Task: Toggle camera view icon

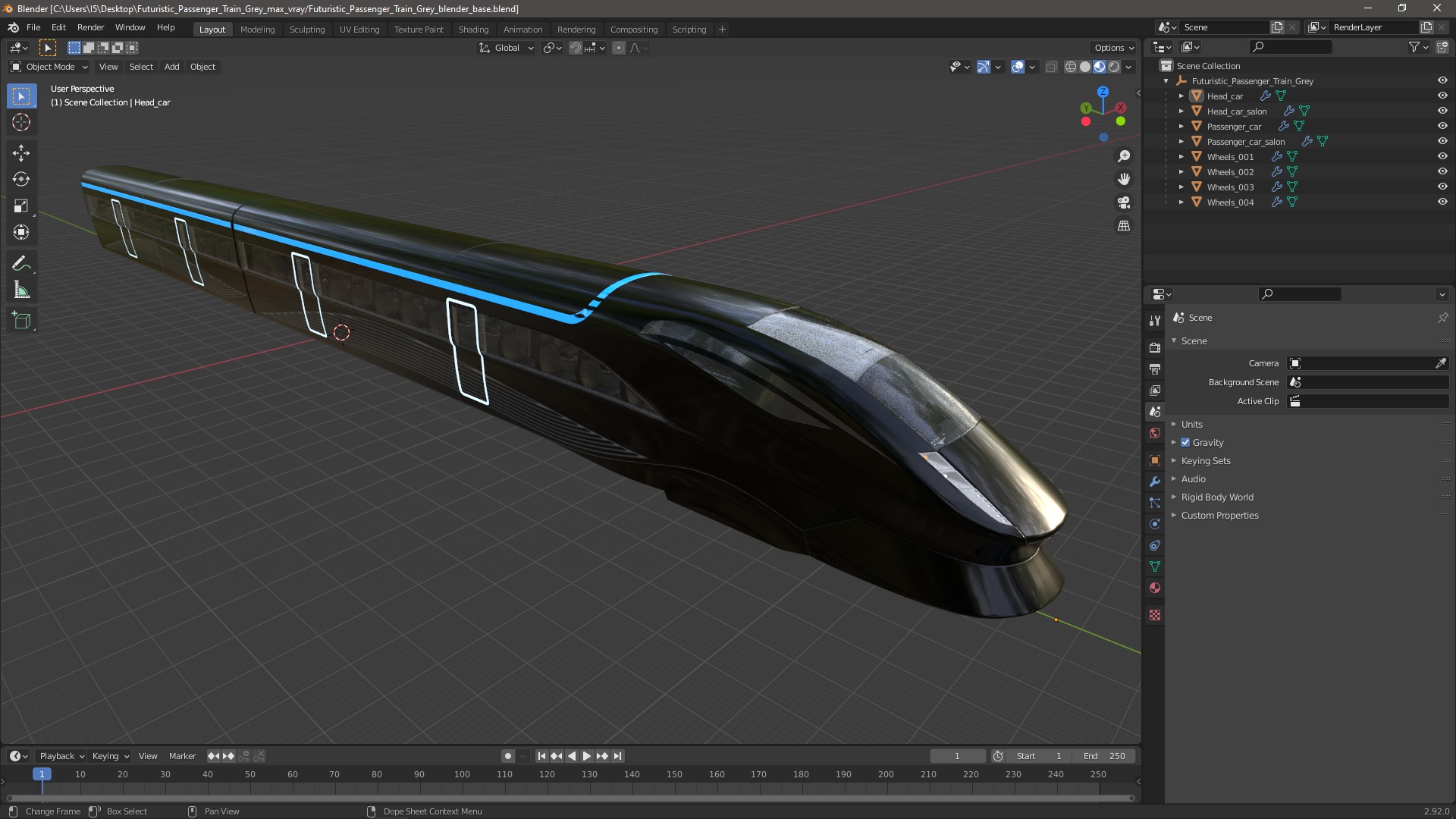Action: coord(1124,202)
